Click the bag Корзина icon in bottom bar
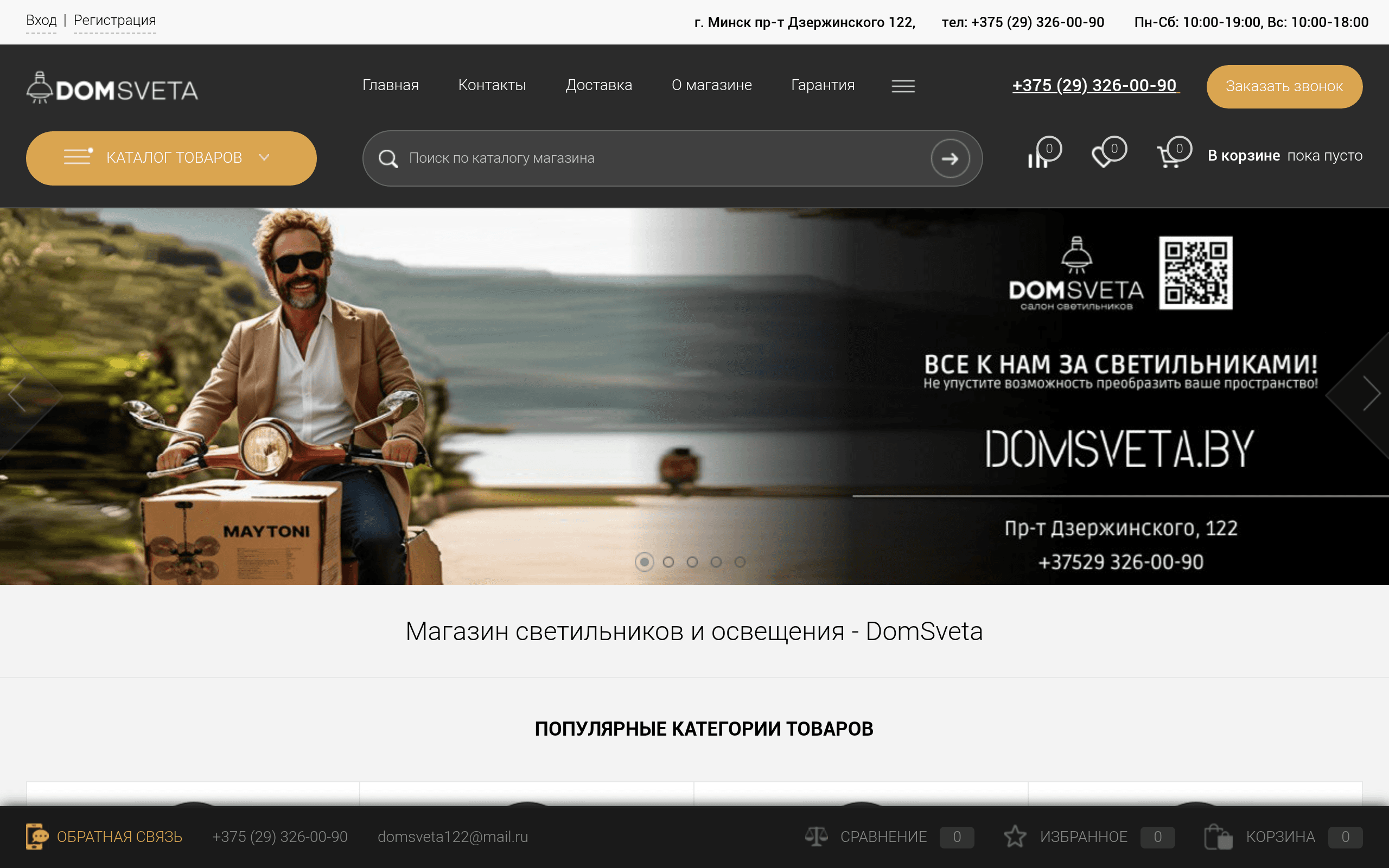This screenshot has width=1389, height=868. [x=1218, y=837]
